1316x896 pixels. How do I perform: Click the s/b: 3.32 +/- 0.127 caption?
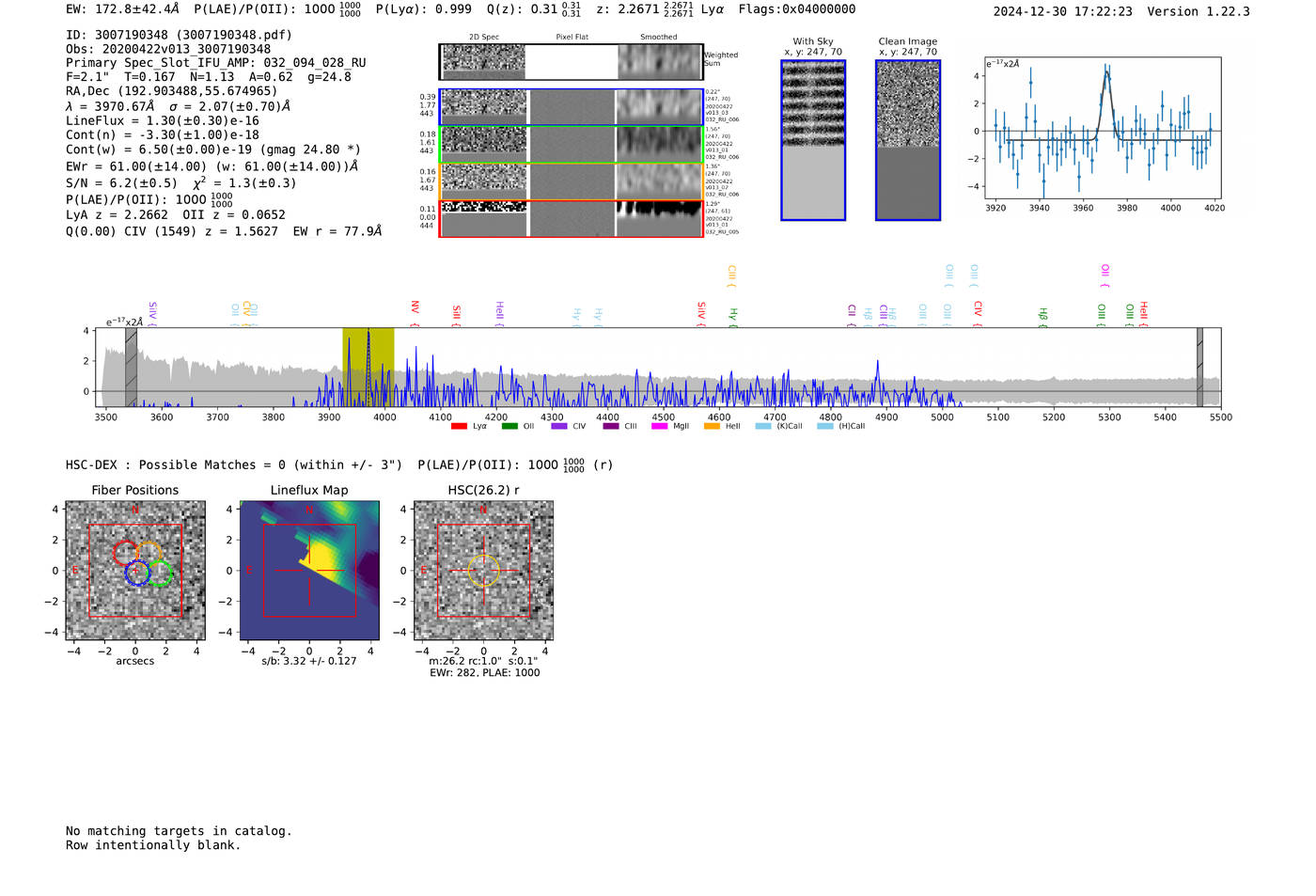(x=309, y=661)
